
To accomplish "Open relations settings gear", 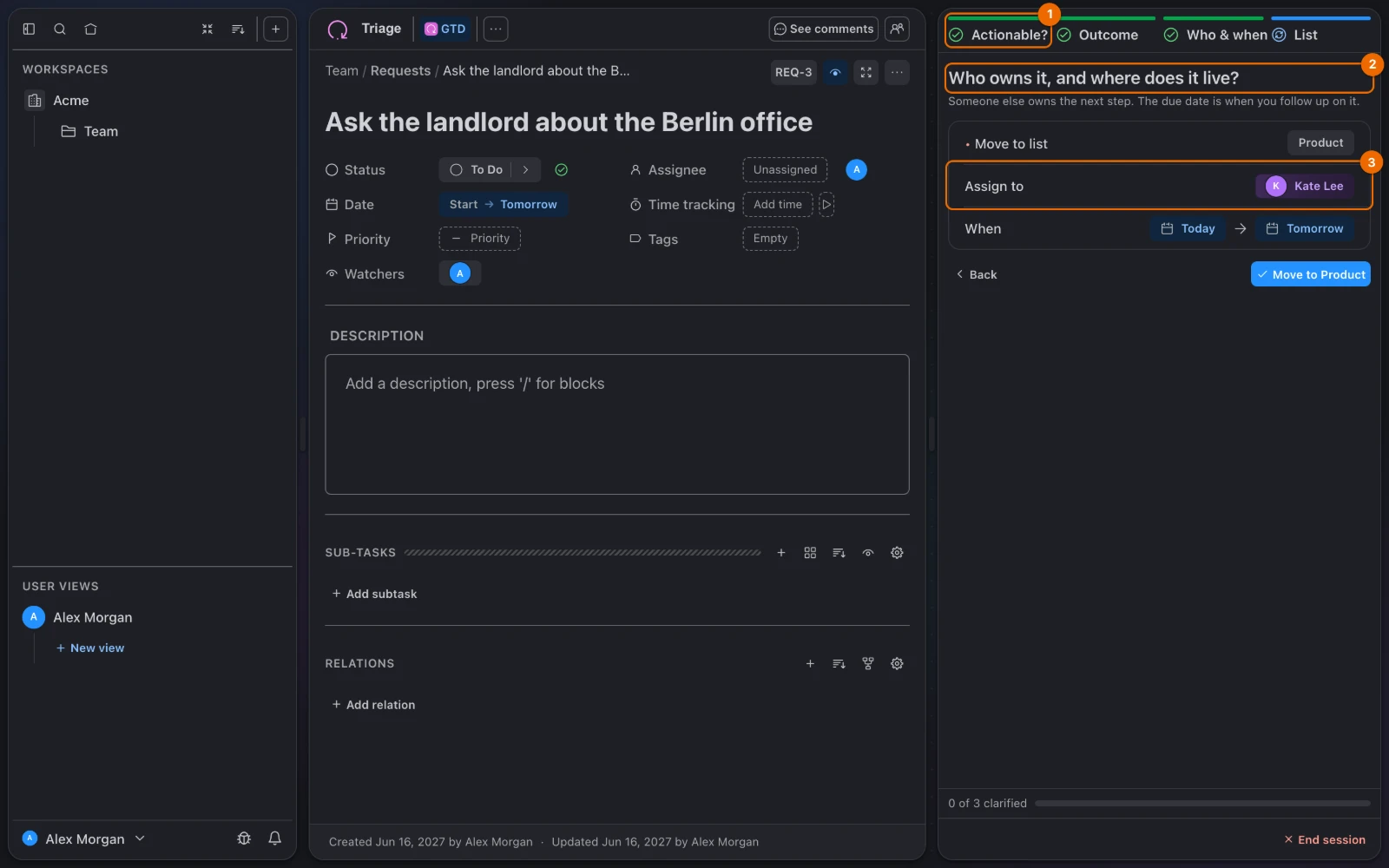I will point(897,663).
